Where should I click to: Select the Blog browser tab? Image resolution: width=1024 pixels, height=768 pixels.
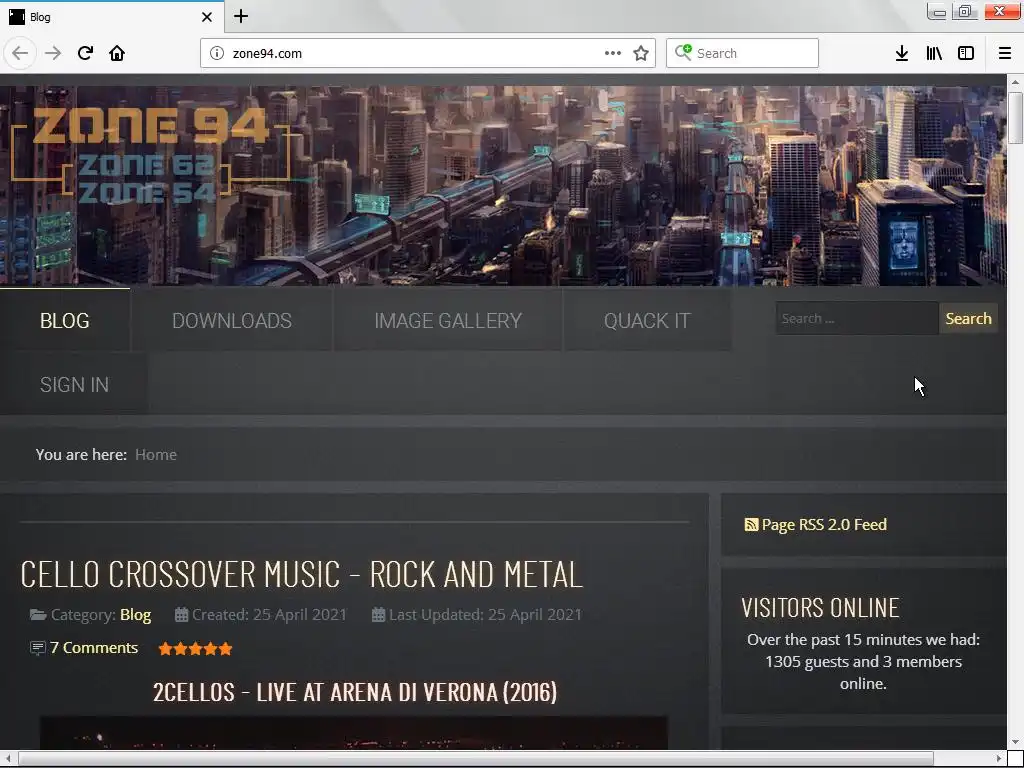[112, 17]
